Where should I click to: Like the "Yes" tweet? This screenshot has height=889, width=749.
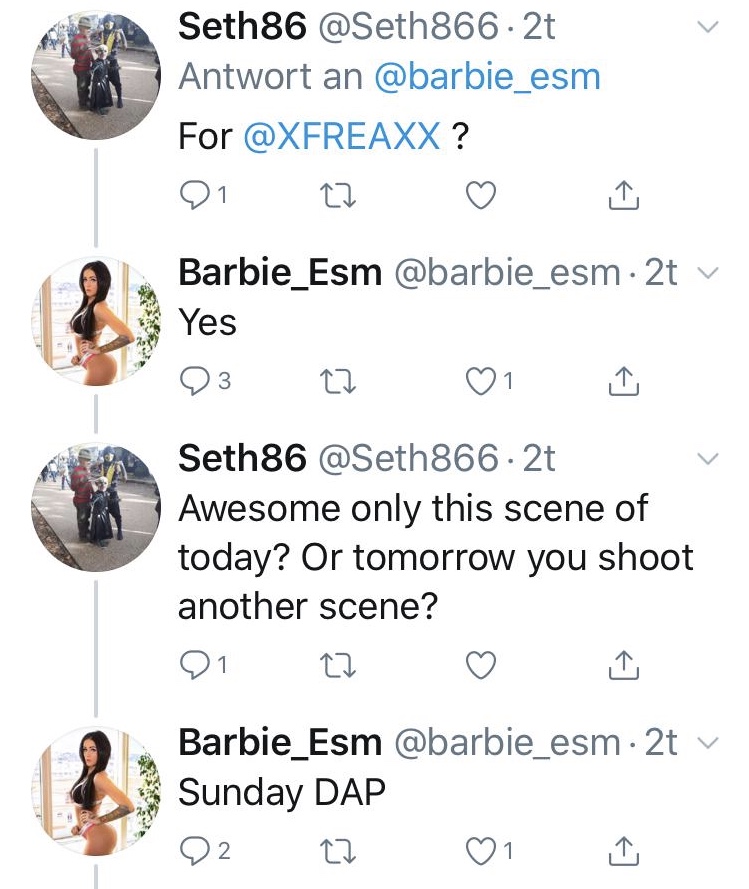click(481, 380)
